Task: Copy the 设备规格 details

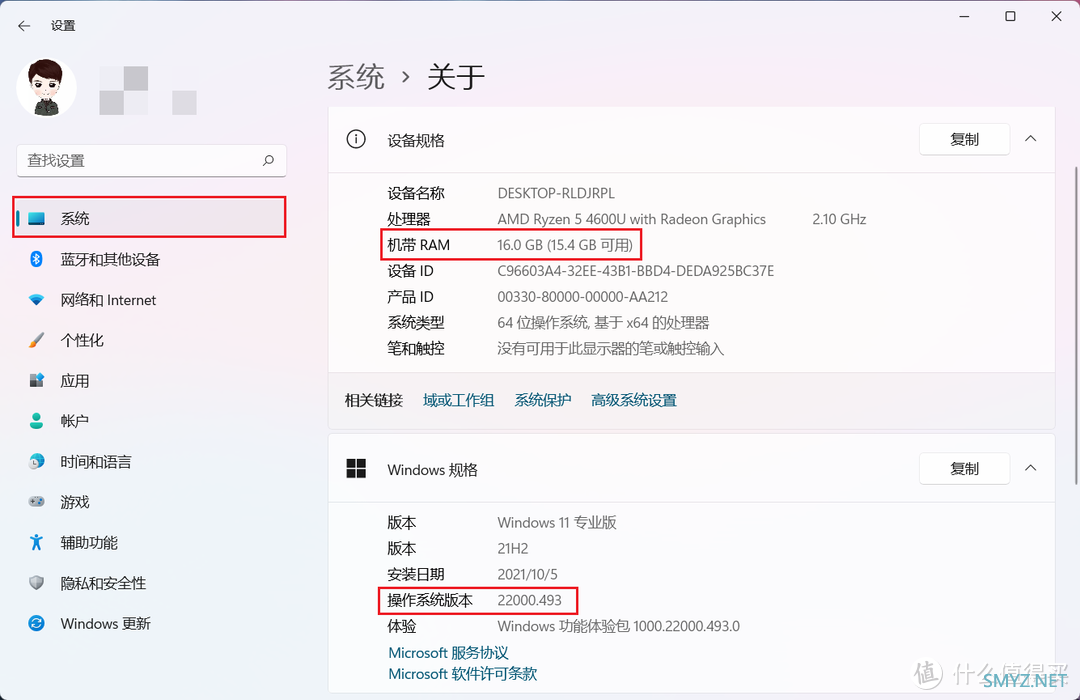Action: point(964,140)
